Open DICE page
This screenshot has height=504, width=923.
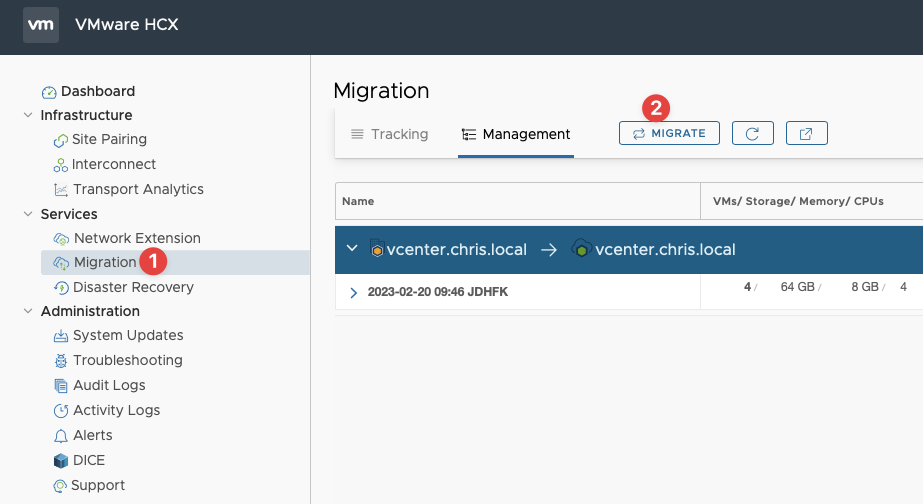[x=89, y=460]
